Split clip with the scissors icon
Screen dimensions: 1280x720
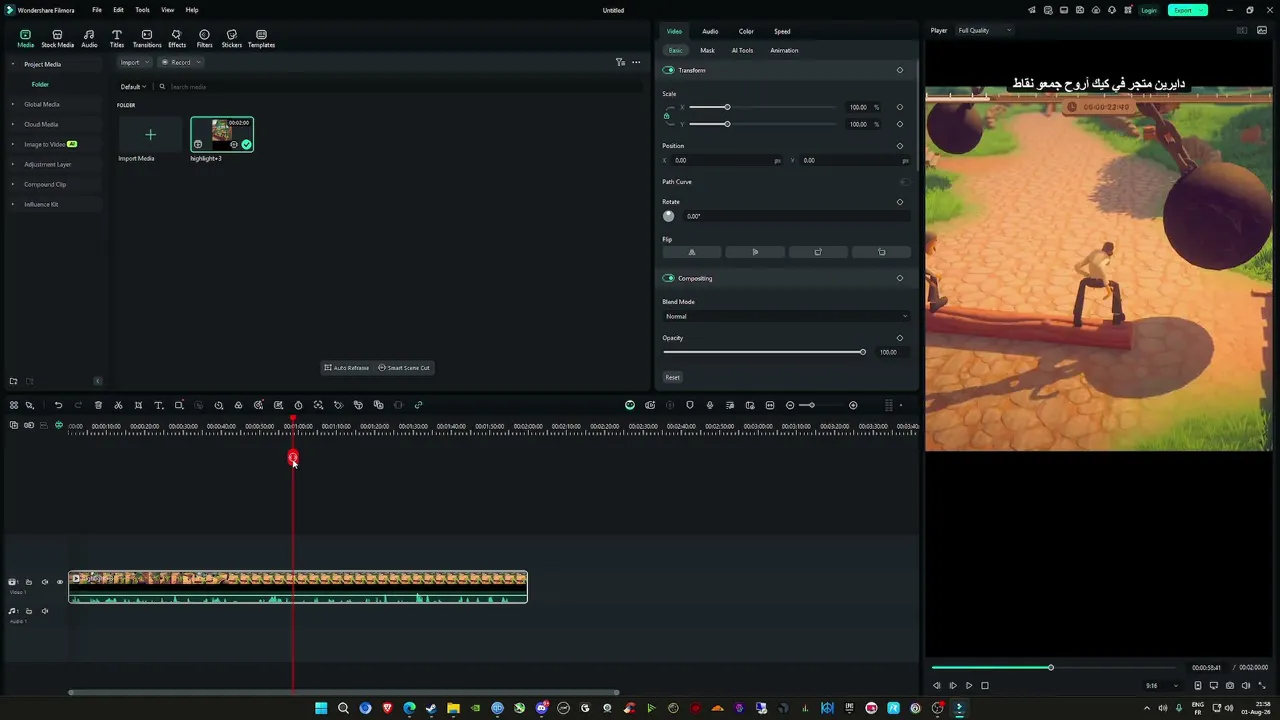click(118, 405)
